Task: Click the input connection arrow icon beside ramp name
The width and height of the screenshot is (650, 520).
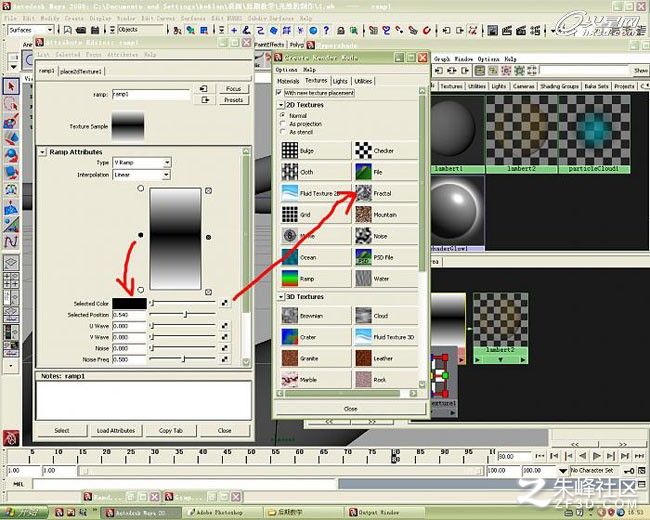Action: [204, 89]
